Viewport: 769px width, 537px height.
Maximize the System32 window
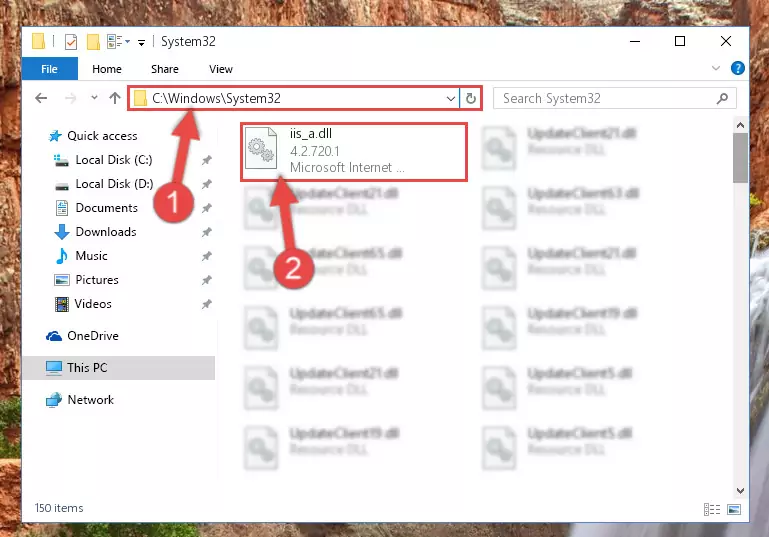point(680,42)
